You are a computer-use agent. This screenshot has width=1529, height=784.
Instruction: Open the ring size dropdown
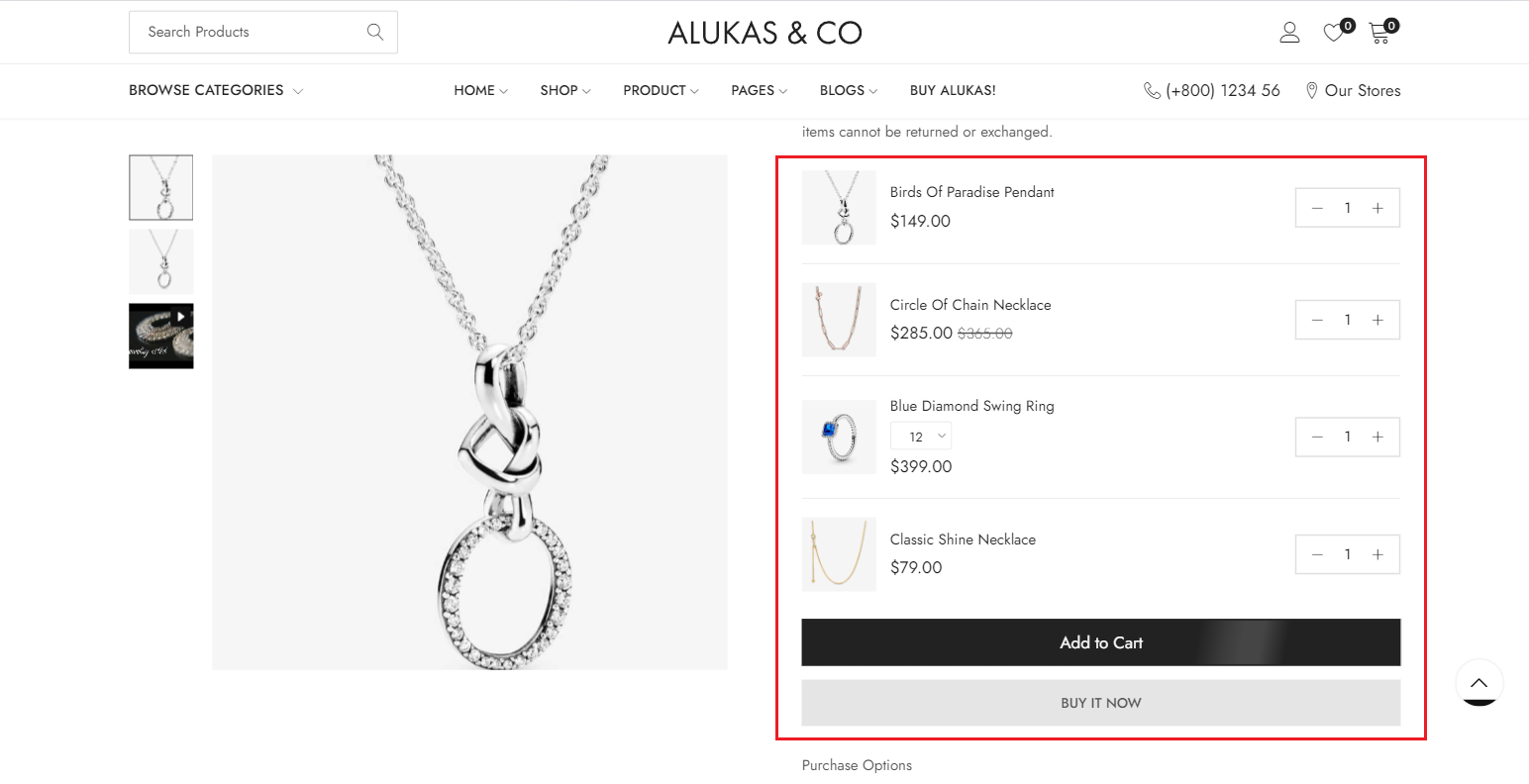pyautogui.click(x=921, y=437)
